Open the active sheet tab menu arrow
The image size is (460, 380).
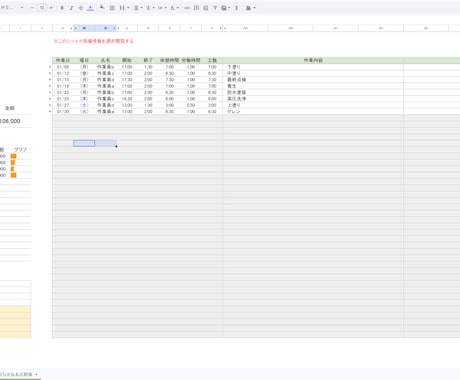click(x=36, y=374)
